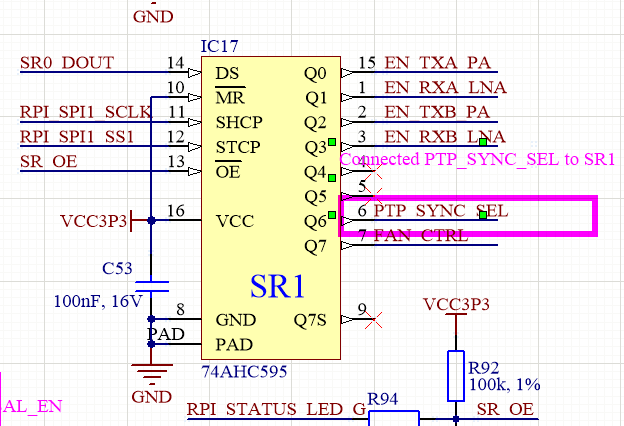Click the IC17 designator text

point(220,46)
